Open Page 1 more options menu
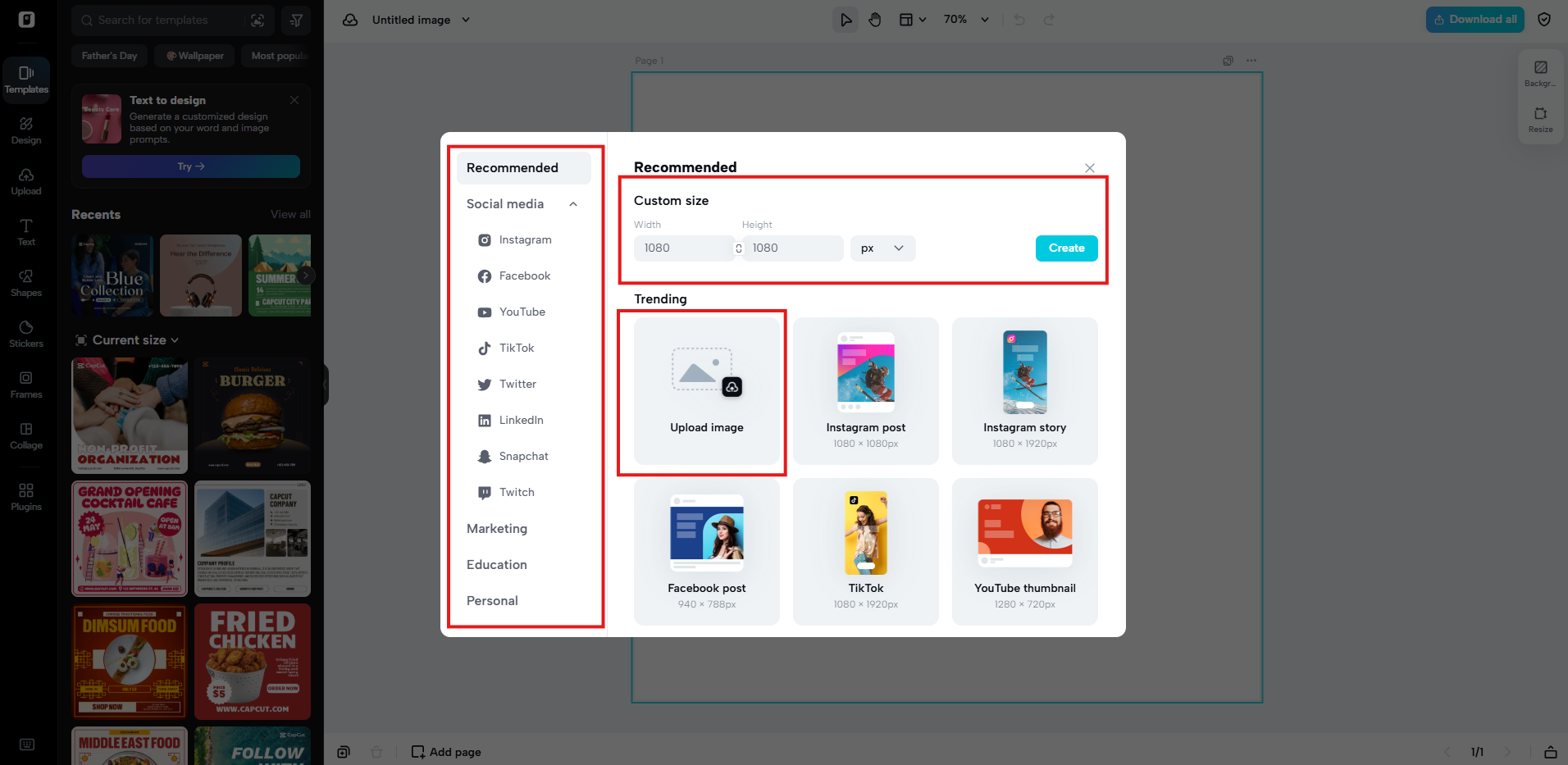Image resolution: width=1568 pixels, height=765 pixels. 1251,61
